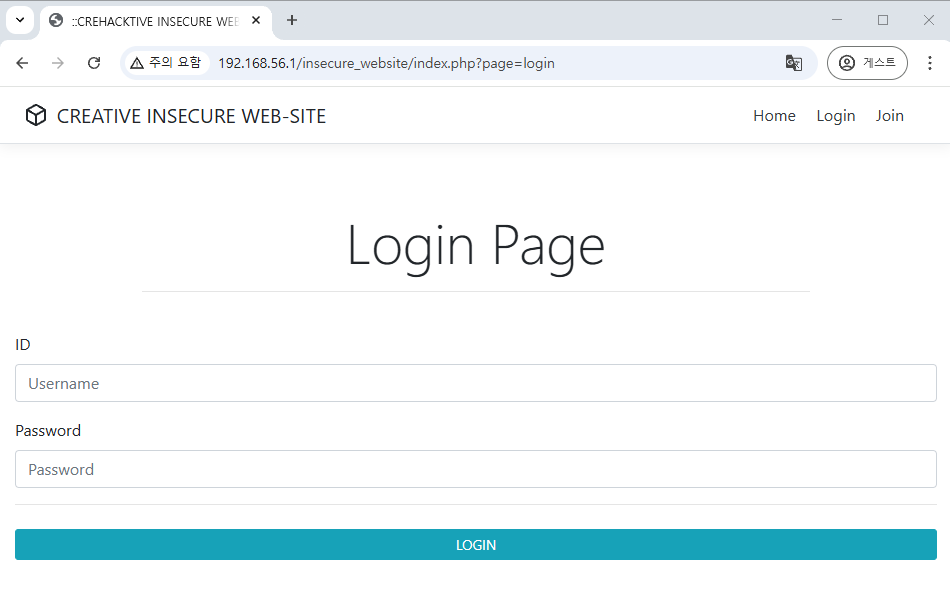Click the ID field label
The height and width of the screenshot is (596, 950).
[x=22, y=345]
